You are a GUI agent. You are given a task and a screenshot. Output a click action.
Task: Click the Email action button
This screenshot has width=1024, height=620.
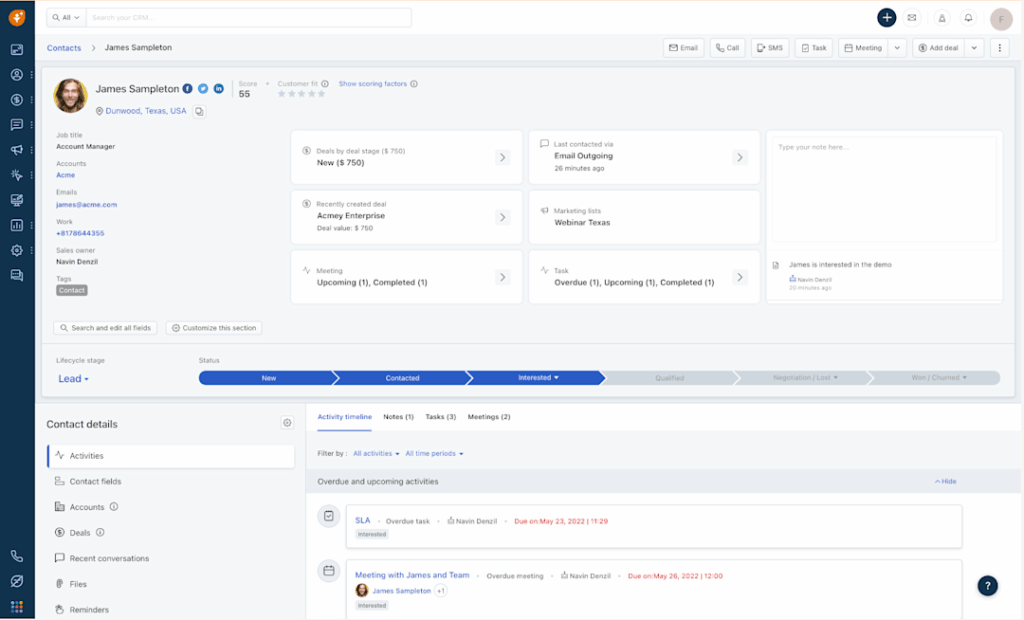coord(684,48)
